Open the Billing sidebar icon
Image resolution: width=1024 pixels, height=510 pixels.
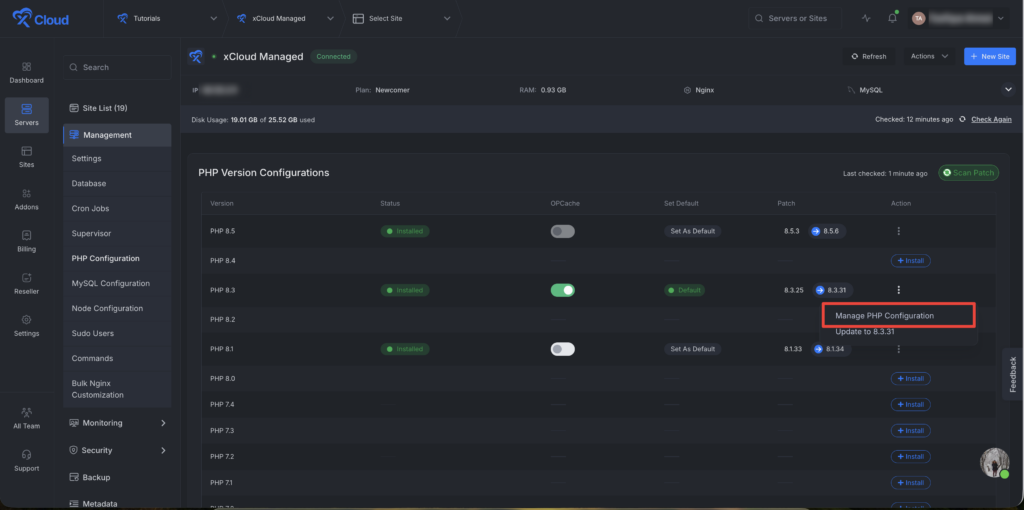(26, 241)
